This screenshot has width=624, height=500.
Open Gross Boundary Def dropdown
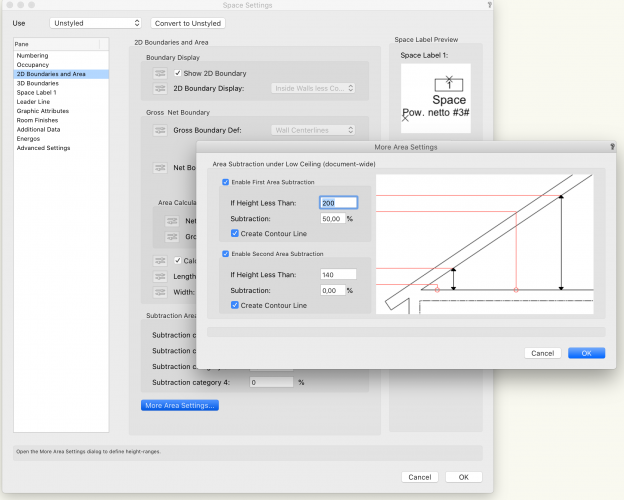point(313,130)
